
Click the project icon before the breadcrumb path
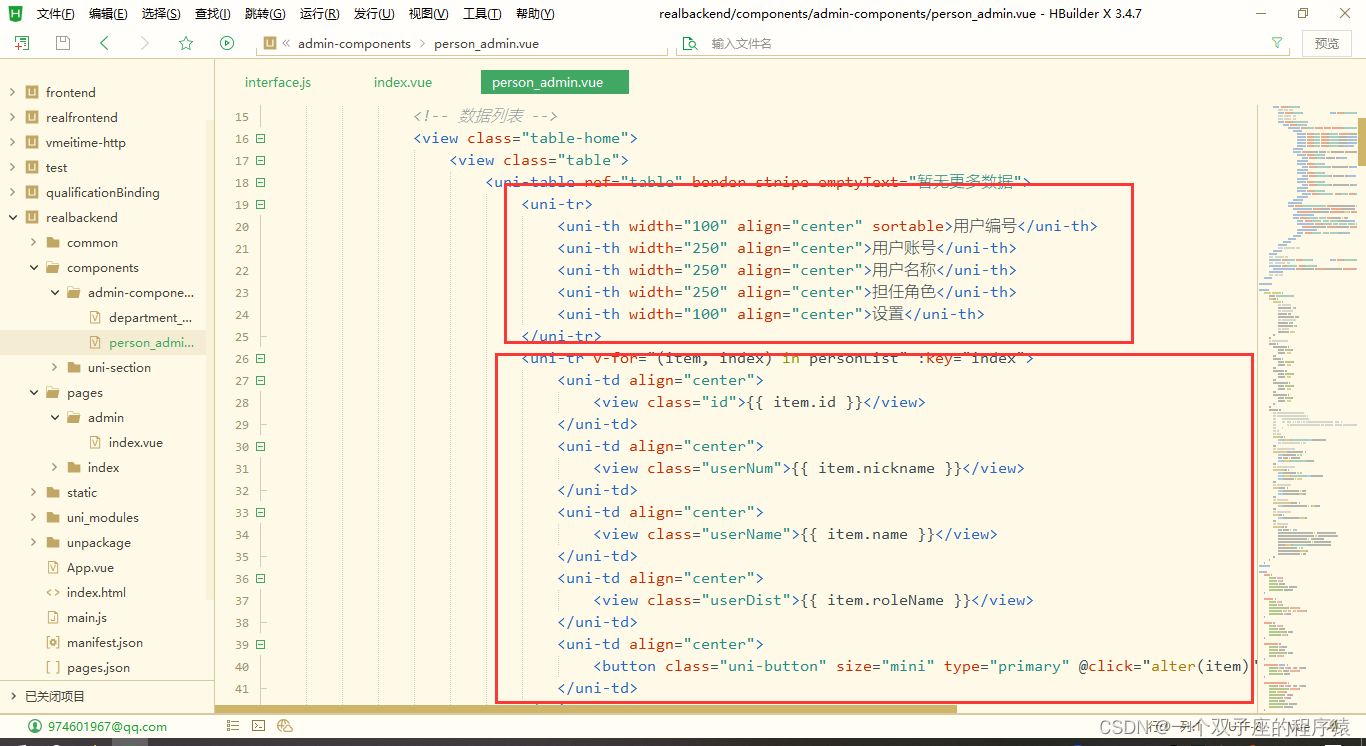pyautogui.click(x=269, y=43)
